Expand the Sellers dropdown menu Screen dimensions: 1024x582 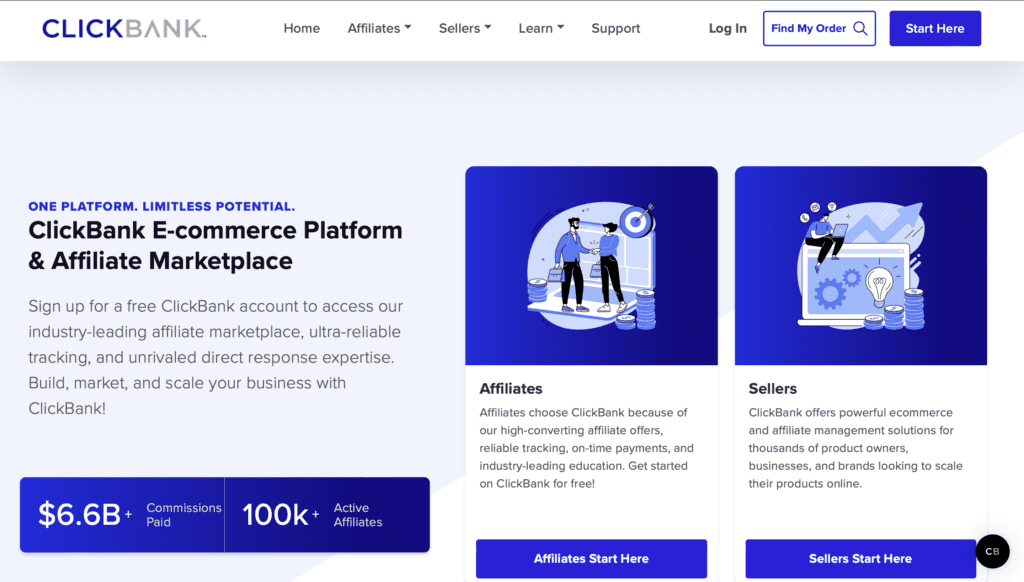click(465, 28)
